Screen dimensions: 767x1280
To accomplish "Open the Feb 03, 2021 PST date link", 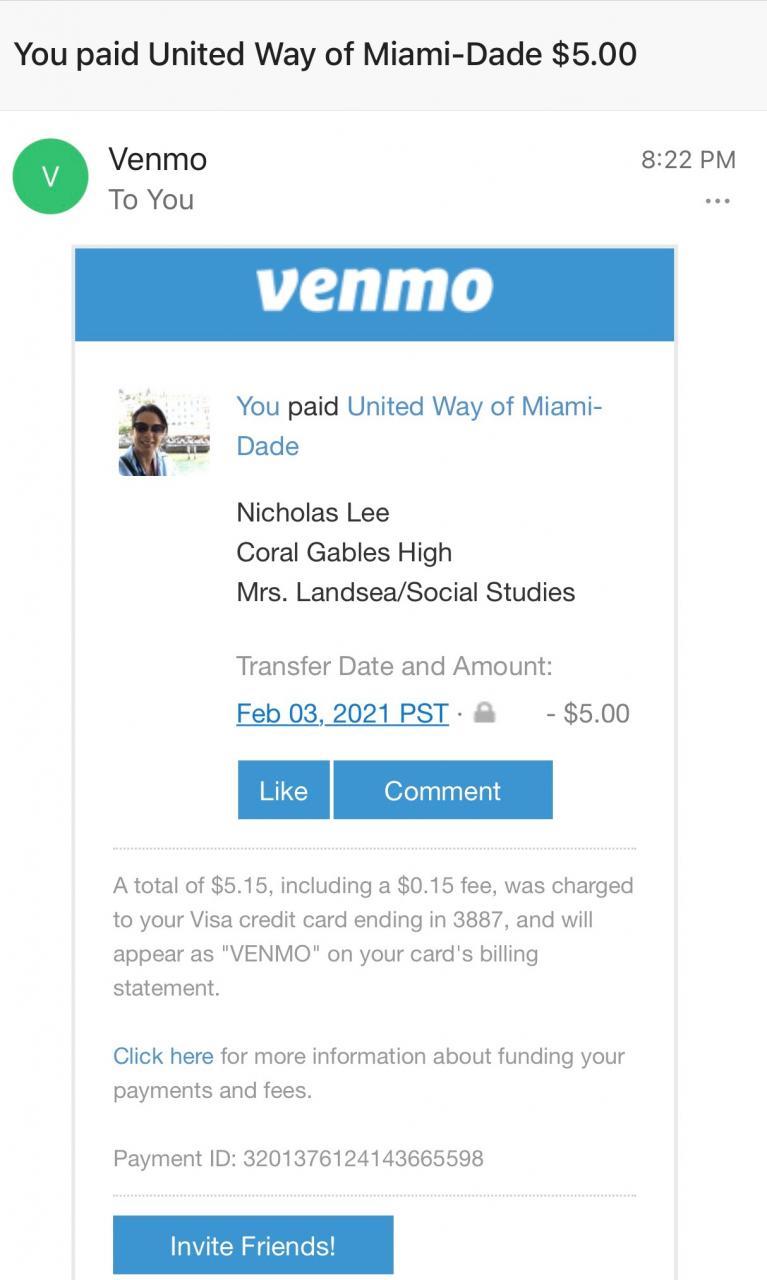I will 342,714.
